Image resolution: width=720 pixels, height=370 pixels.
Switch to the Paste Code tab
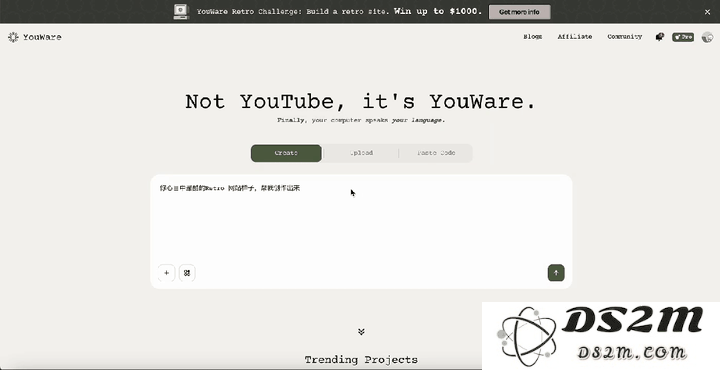[436, 153]
